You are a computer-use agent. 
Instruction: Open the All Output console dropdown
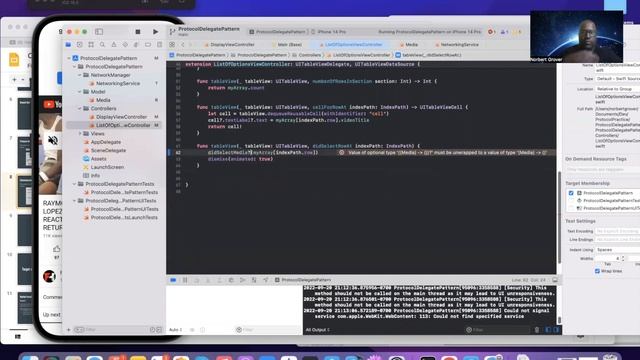(318, 330)
